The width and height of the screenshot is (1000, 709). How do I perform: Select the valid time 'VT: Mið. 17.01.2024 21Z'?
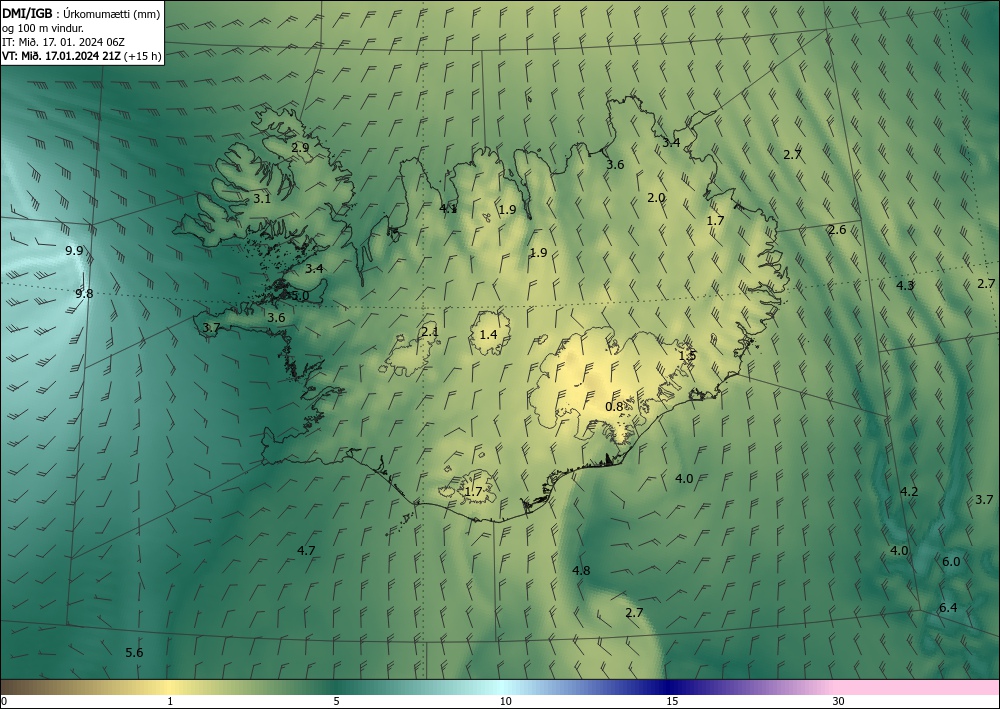pyautogui.click(x=61, y=56)
